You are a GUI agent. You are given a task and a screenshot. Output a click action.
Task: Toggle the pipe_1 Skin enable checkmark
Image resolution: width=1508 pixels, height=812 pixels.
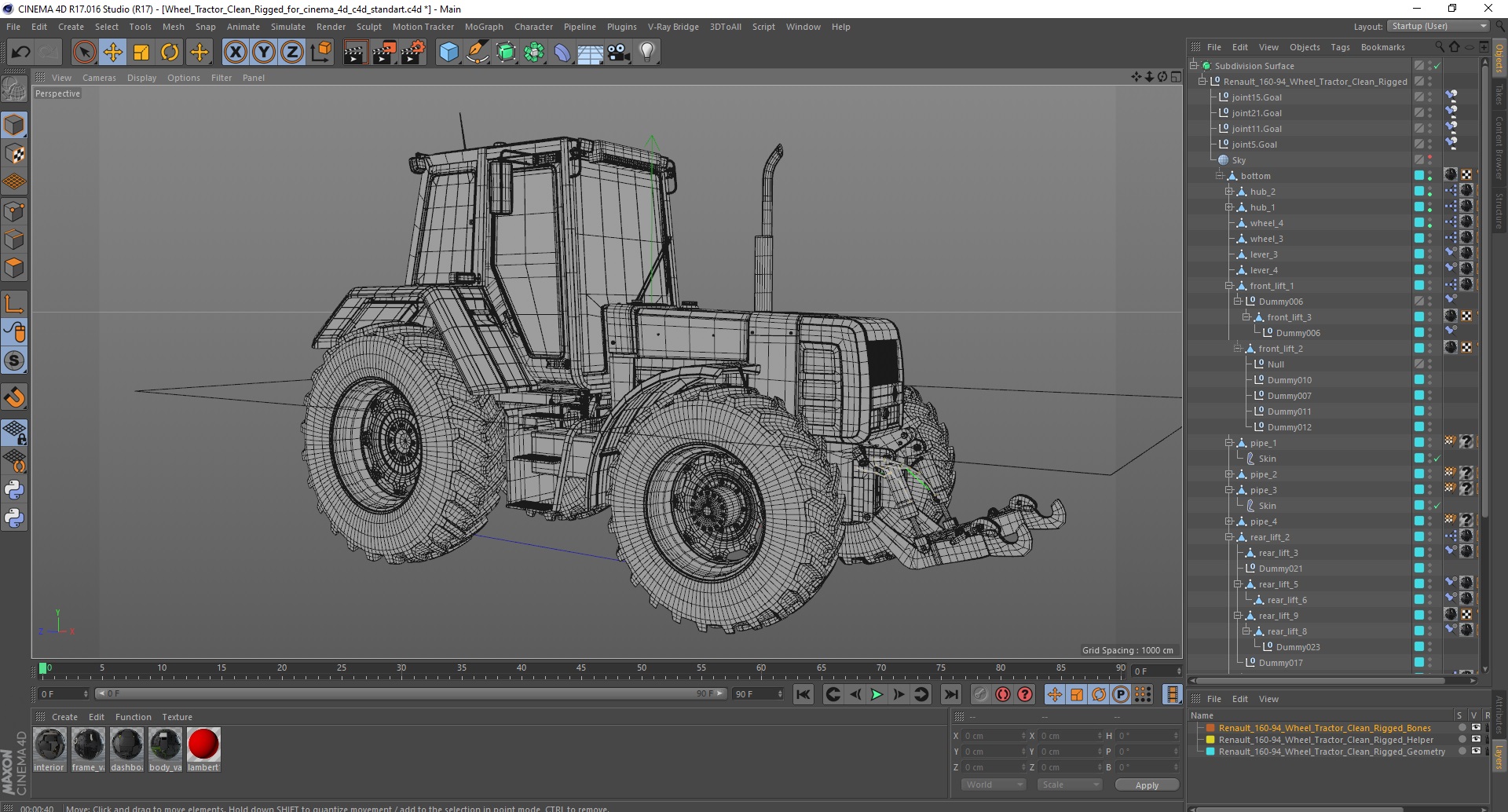[x=1437, y=459]
